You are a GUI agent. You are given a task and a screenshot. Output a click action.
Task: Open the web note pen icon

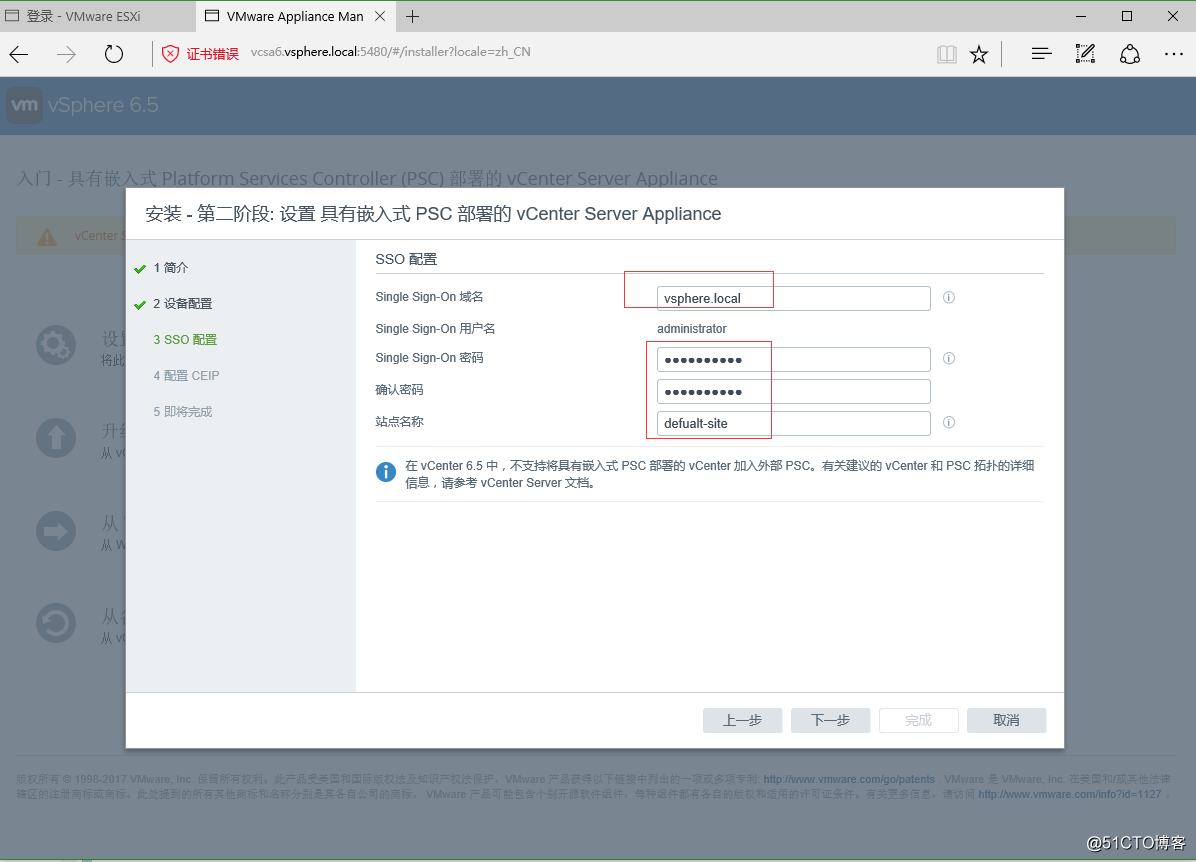coord(1085,53)
